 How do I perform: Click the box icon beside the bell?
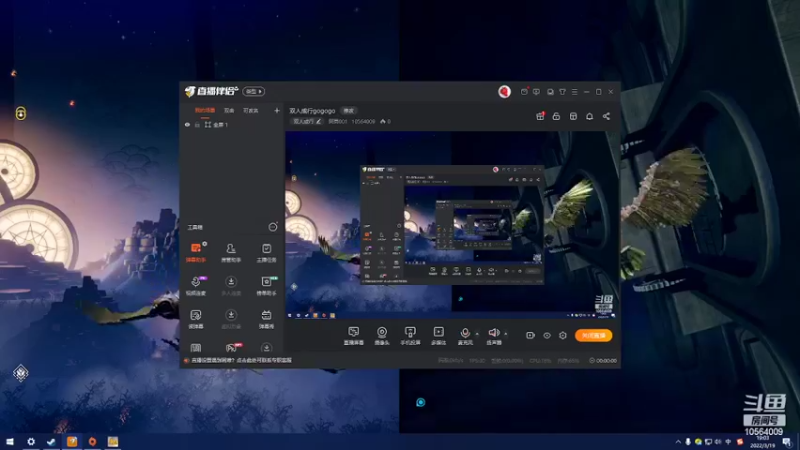573,116
